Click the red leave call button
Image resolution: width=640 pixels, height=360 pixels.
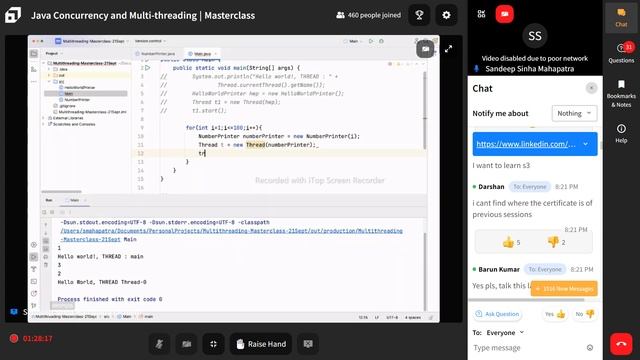621,344
